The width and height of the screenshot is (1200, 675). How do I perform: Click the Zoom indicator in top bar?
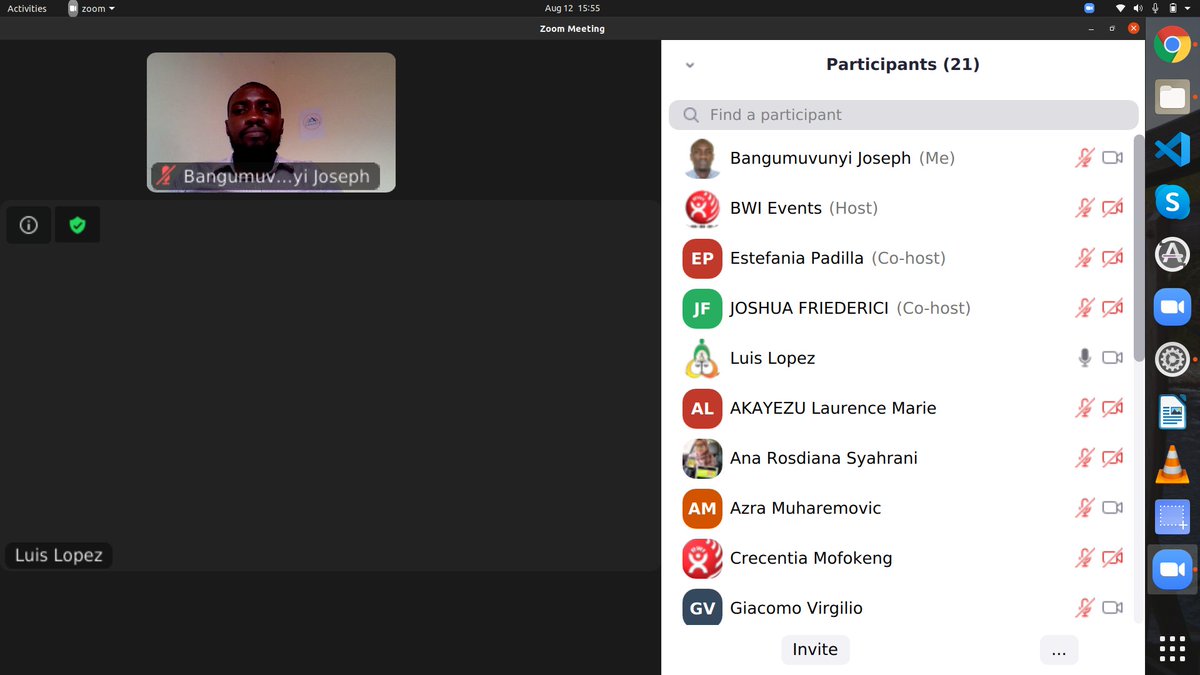point(1089,8)
